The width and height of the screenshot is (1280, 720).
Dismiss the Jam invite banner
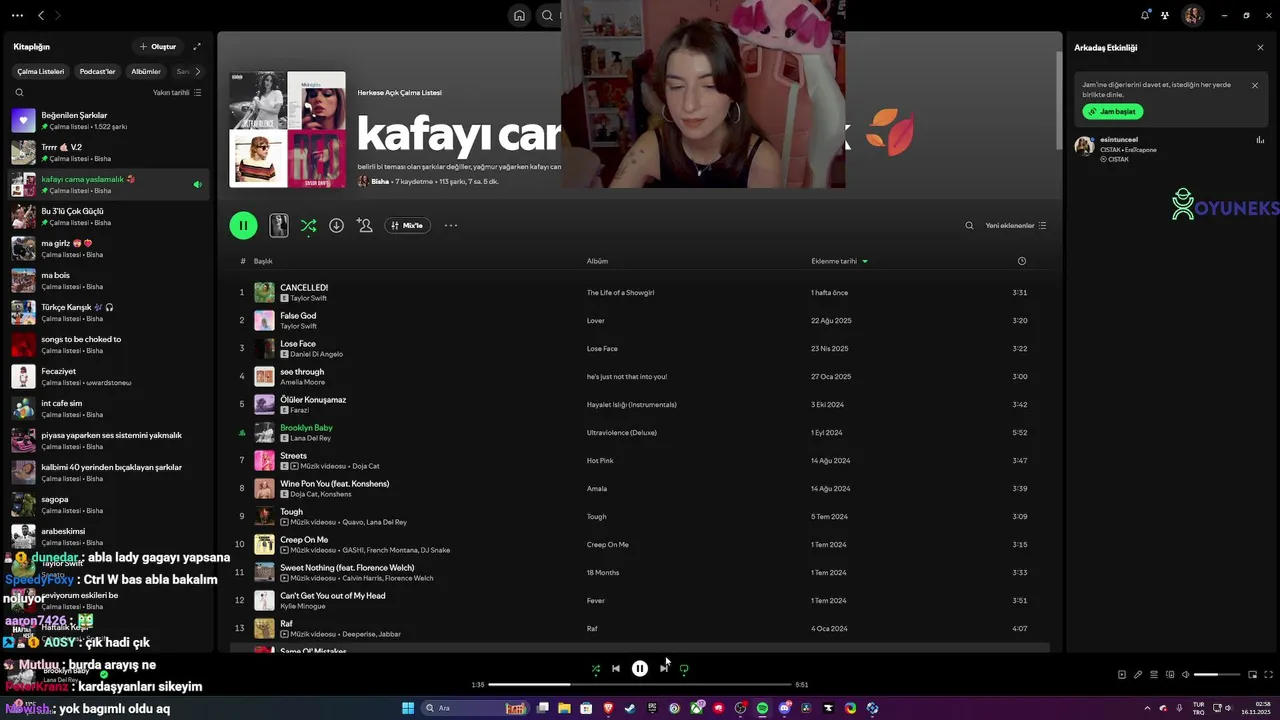coord(1255,85)
